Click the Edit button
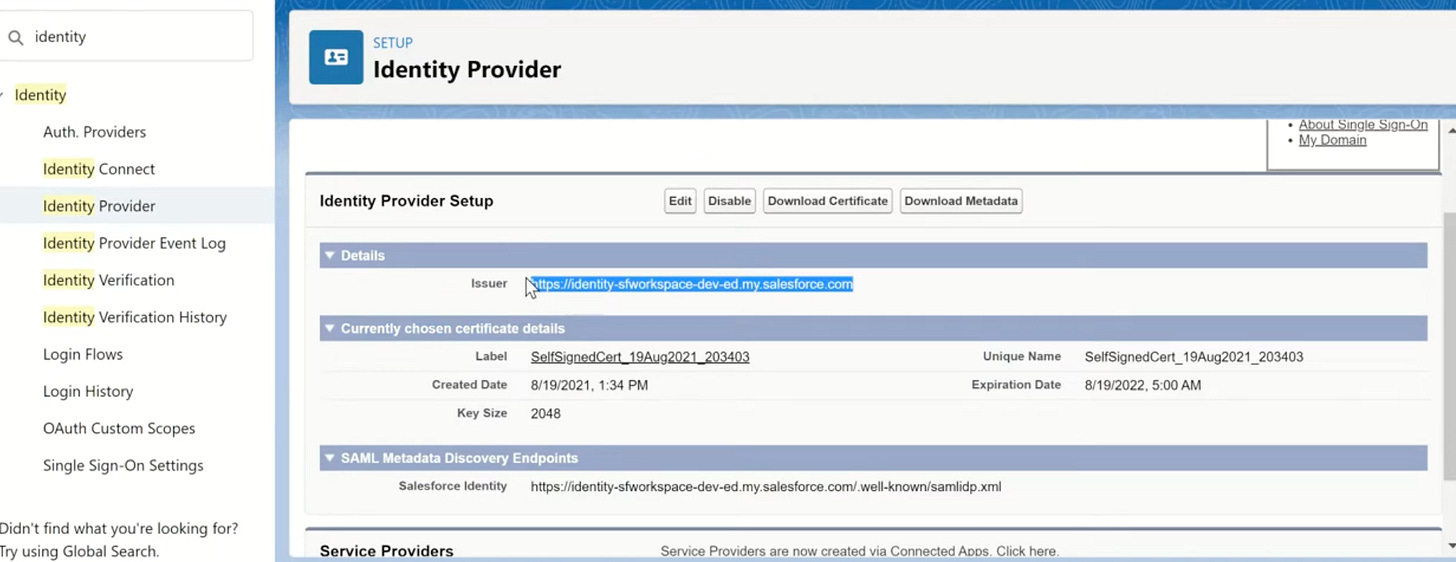Viewport: 1456px width, 562px height. click(x=680, y=201)
